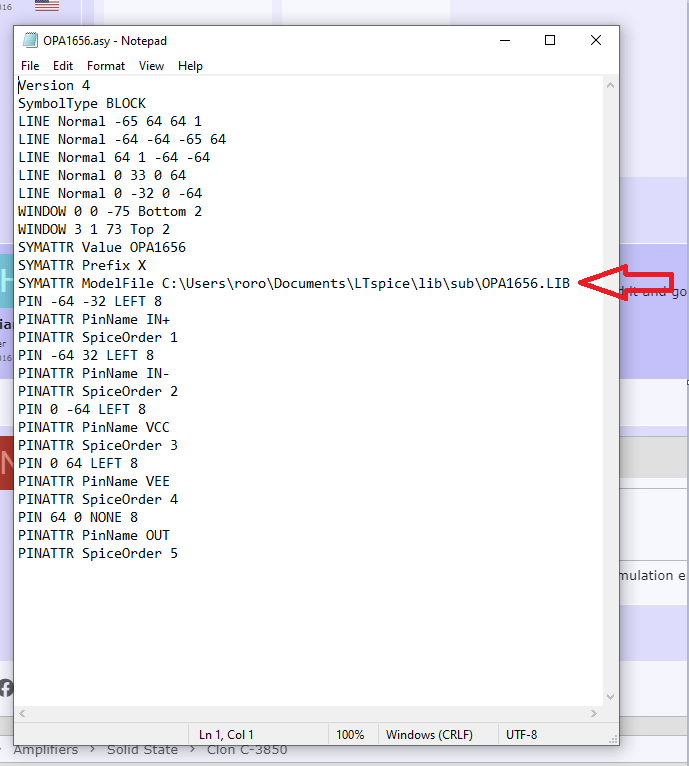
Task: Click the US flag icon in background page
Action: coord(47,5)
